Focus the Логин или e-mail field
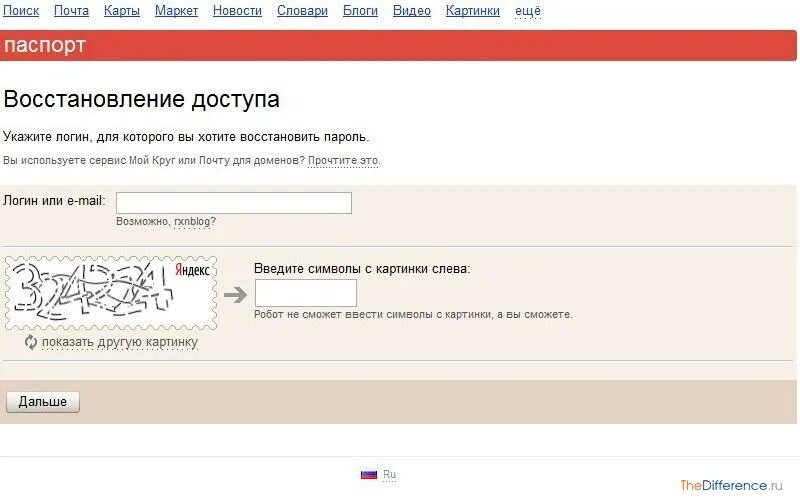This screenshot has width=800, height=503. pos(234,203)
